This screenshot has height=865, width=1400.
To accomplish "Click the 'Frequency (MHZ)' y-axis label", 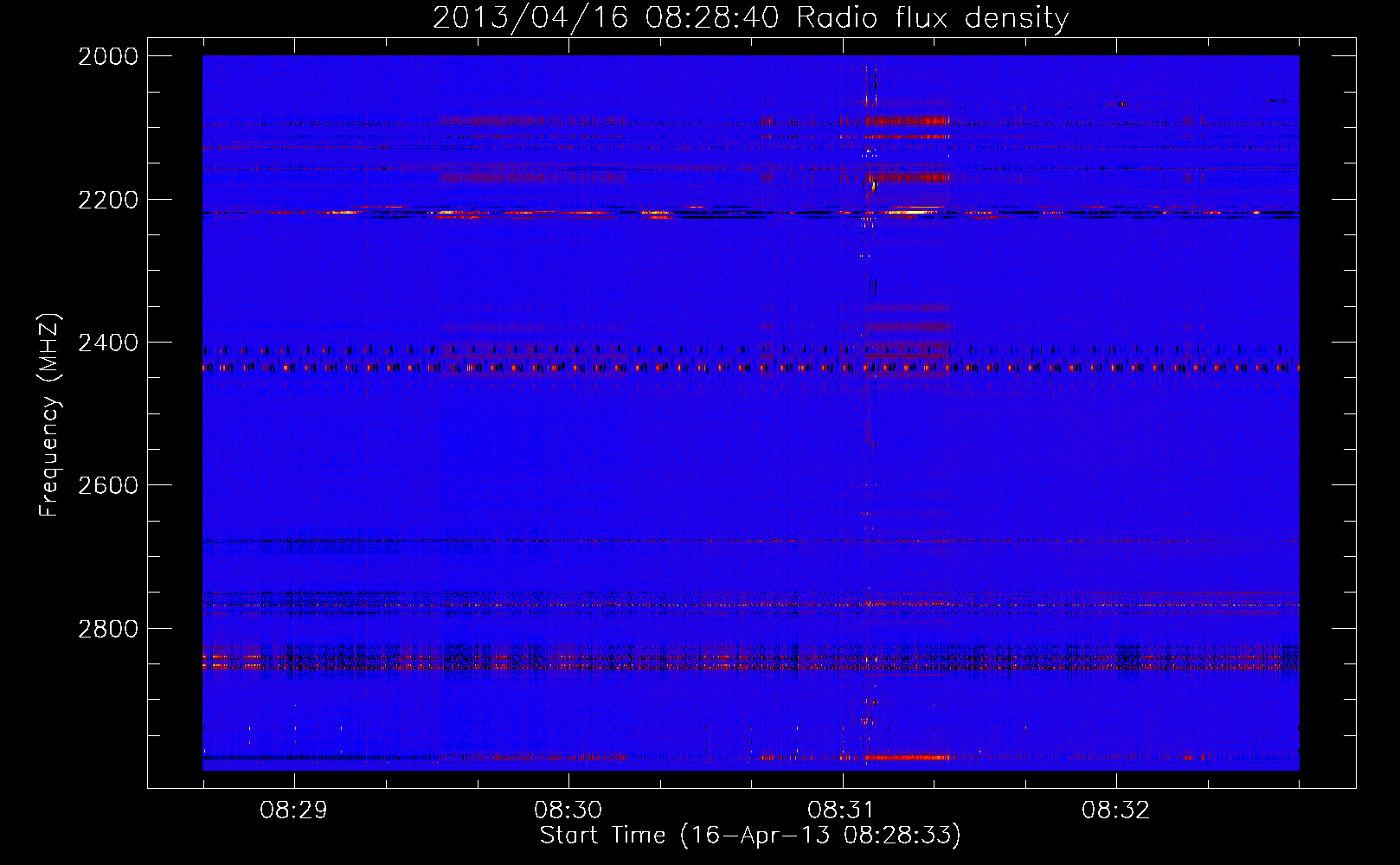I will [49, 415].
